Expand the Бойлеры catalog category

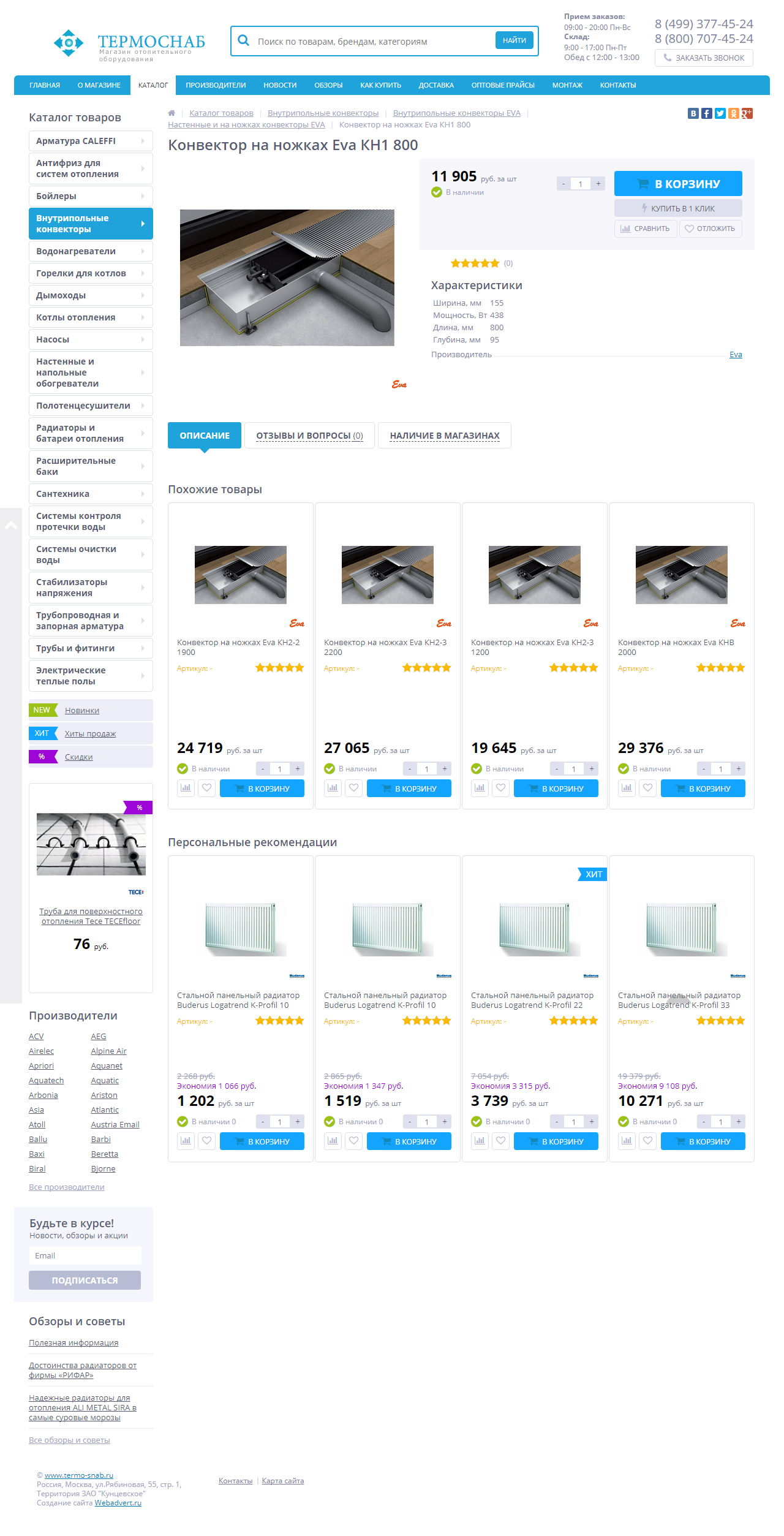click(x=91, y=196)
